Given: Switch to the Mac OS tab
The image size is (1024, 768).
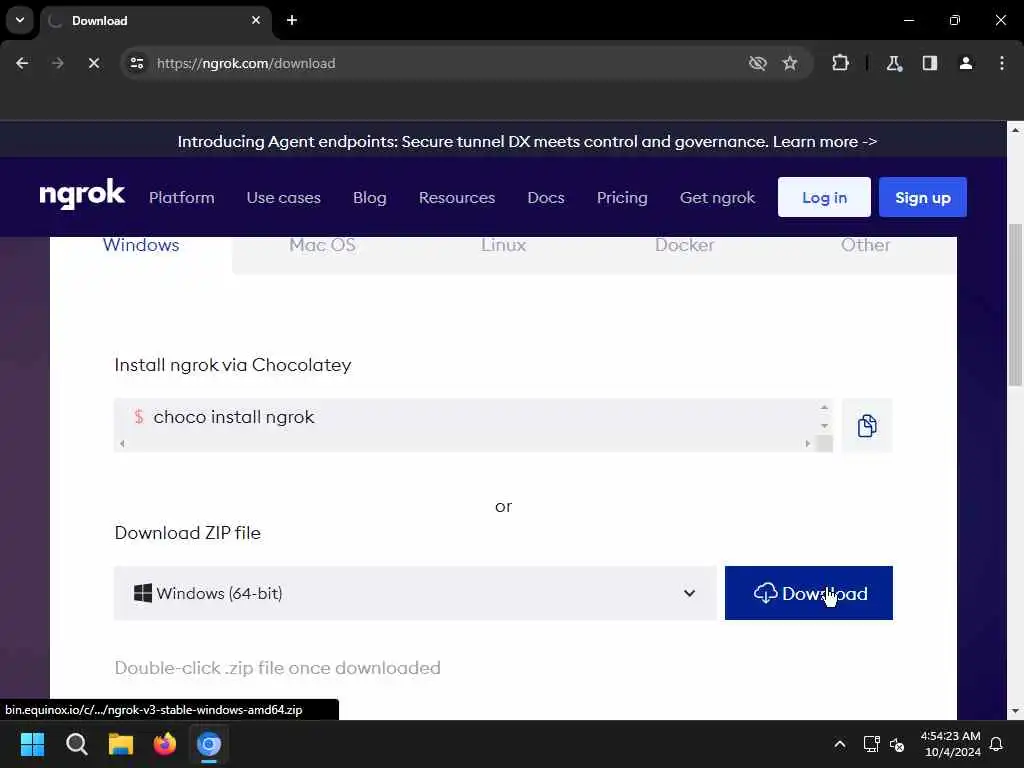Looking at the screenshot, I should coord(322,246).
